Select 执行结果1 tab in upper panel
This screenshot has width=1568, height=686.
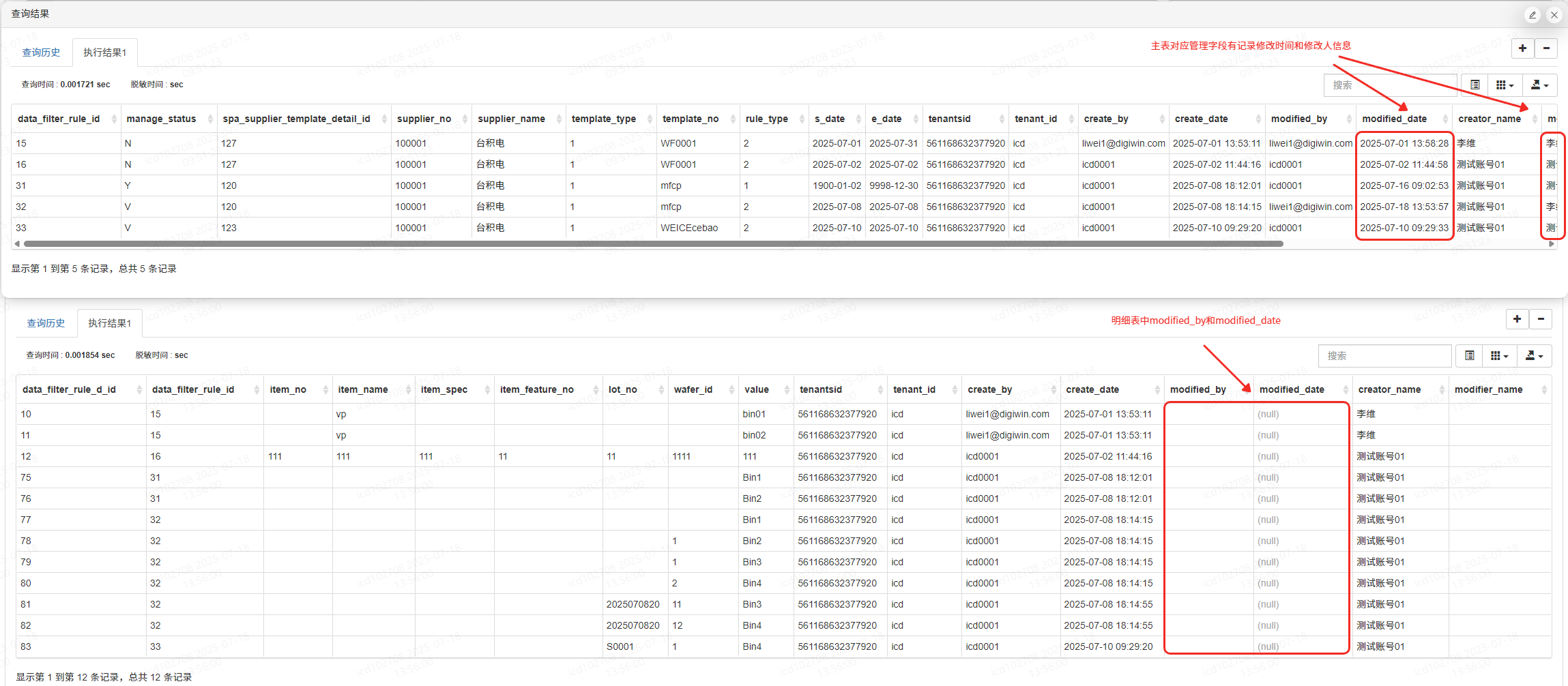(104, 53)
